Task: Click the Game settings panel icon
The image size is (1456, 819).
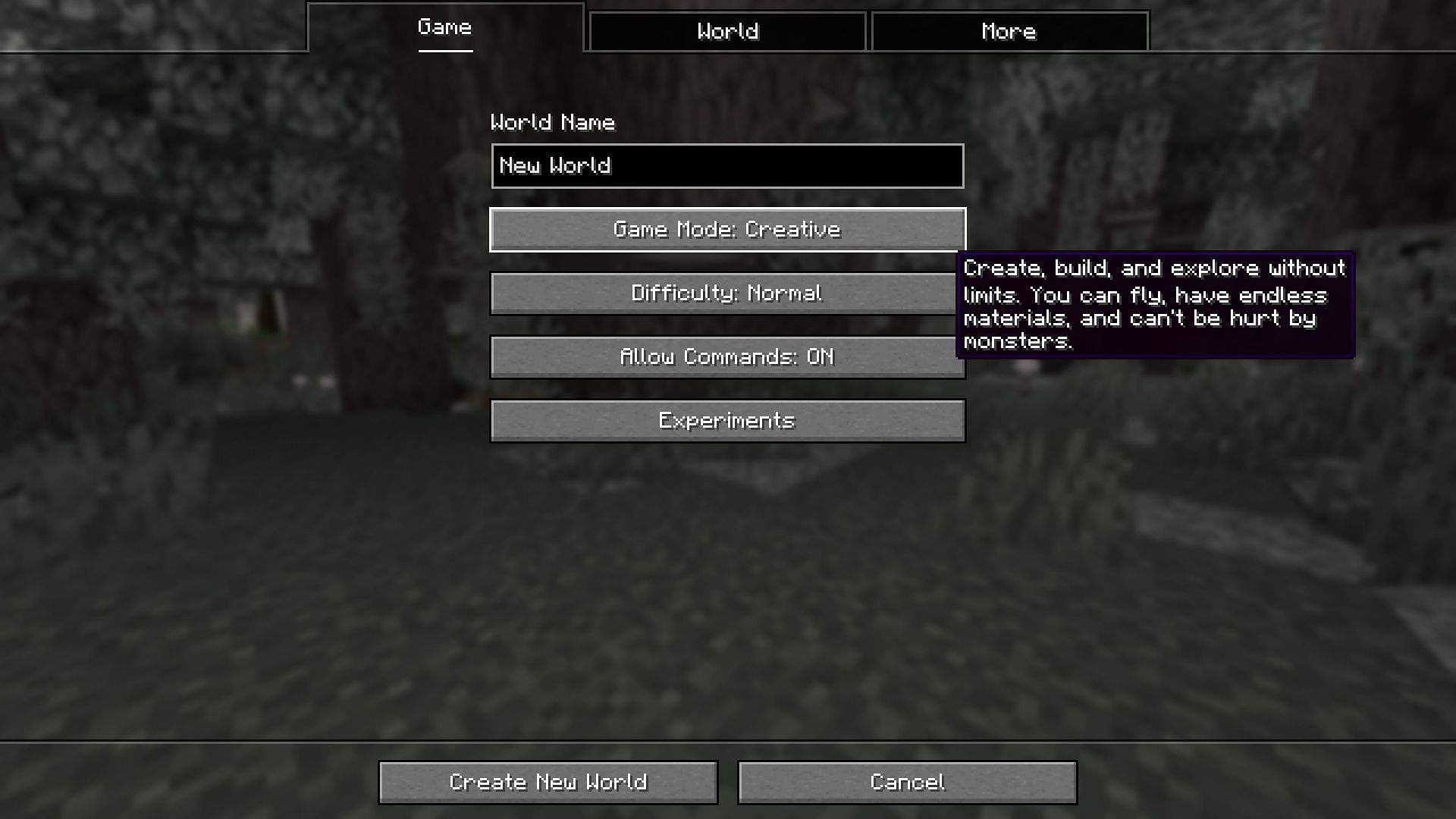Action: (x=443, y=27)
